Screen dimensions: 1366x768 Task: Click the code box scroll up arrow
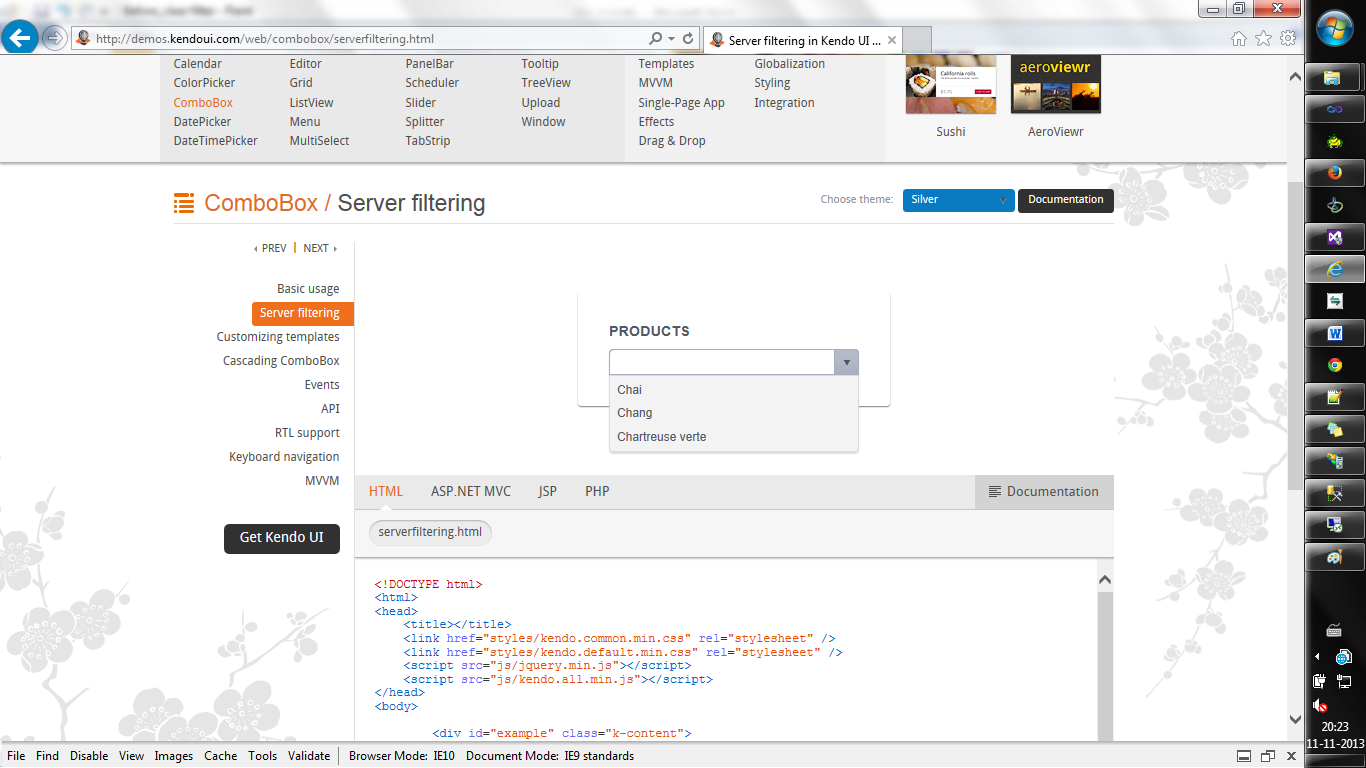coord(1105,579)
